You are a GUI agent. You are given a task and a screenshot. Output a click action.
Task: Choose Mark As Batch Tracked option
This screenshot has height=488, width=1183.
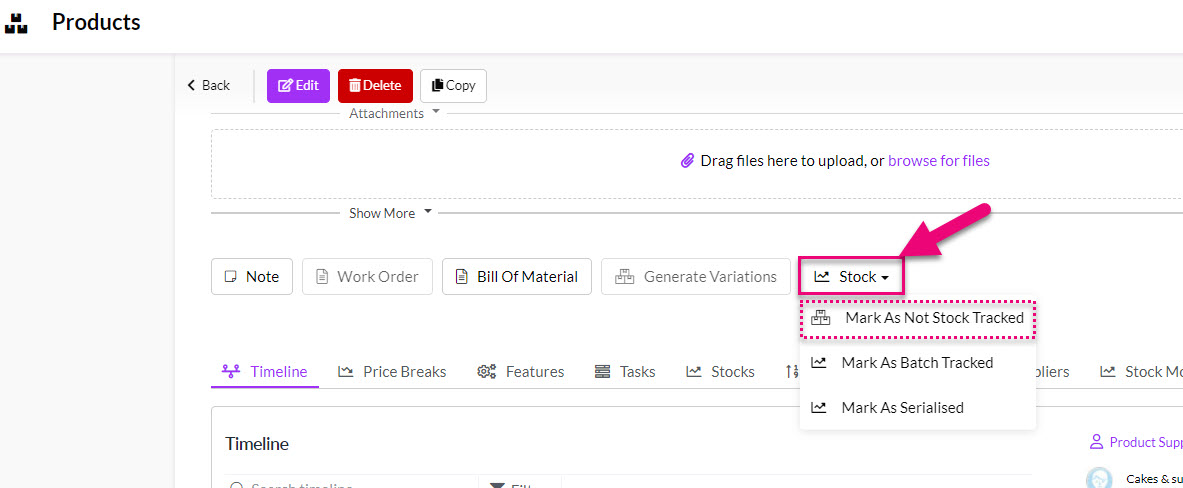point(916,363)
